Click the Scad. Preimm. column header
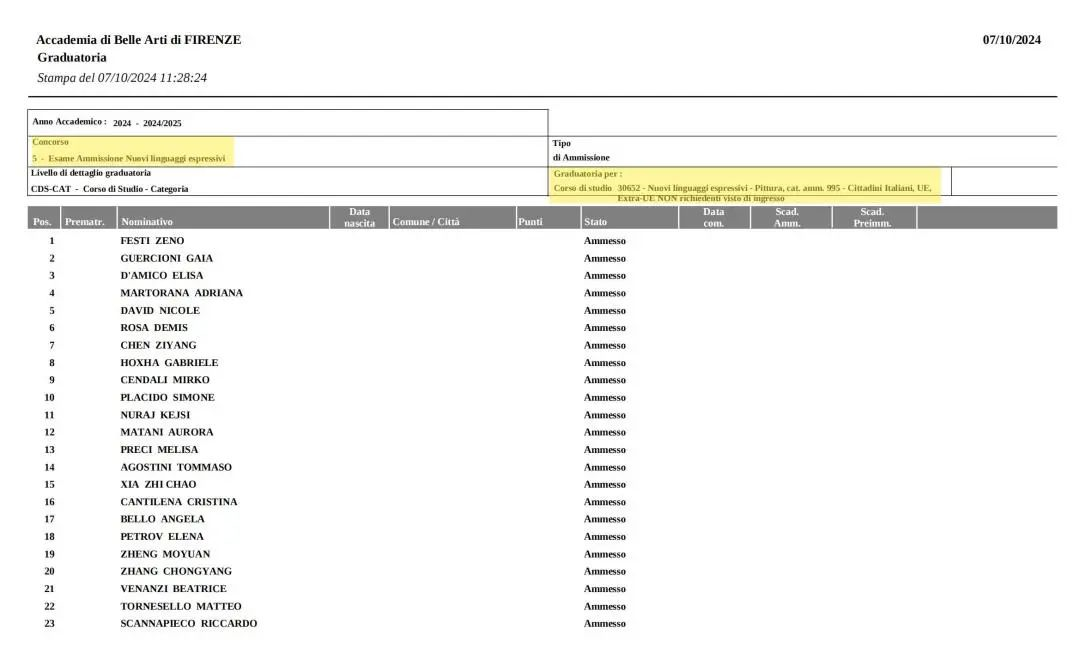1080x656 pixels. (x=872, y=217)
